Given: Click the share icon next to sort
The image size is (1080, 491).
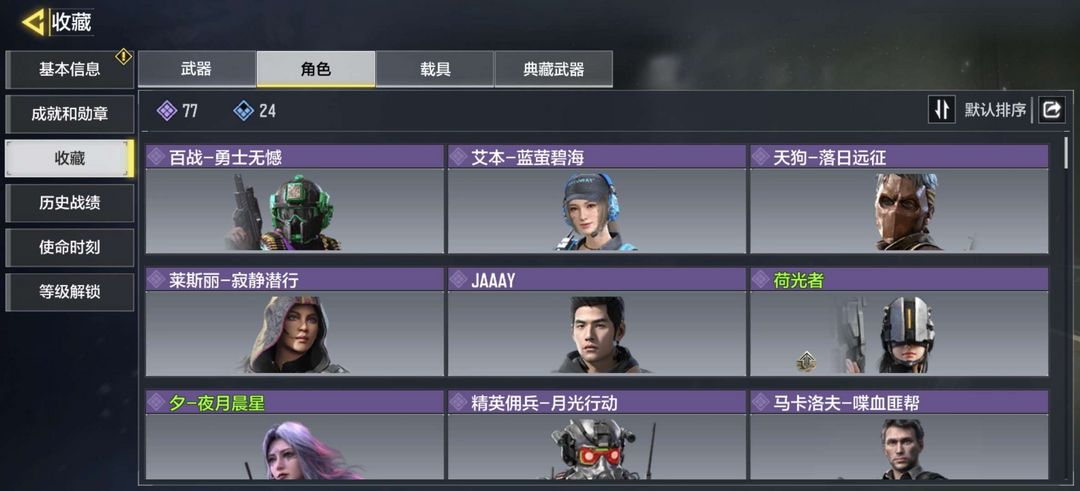Looking at the screenshot, I should pos(1052,109).
